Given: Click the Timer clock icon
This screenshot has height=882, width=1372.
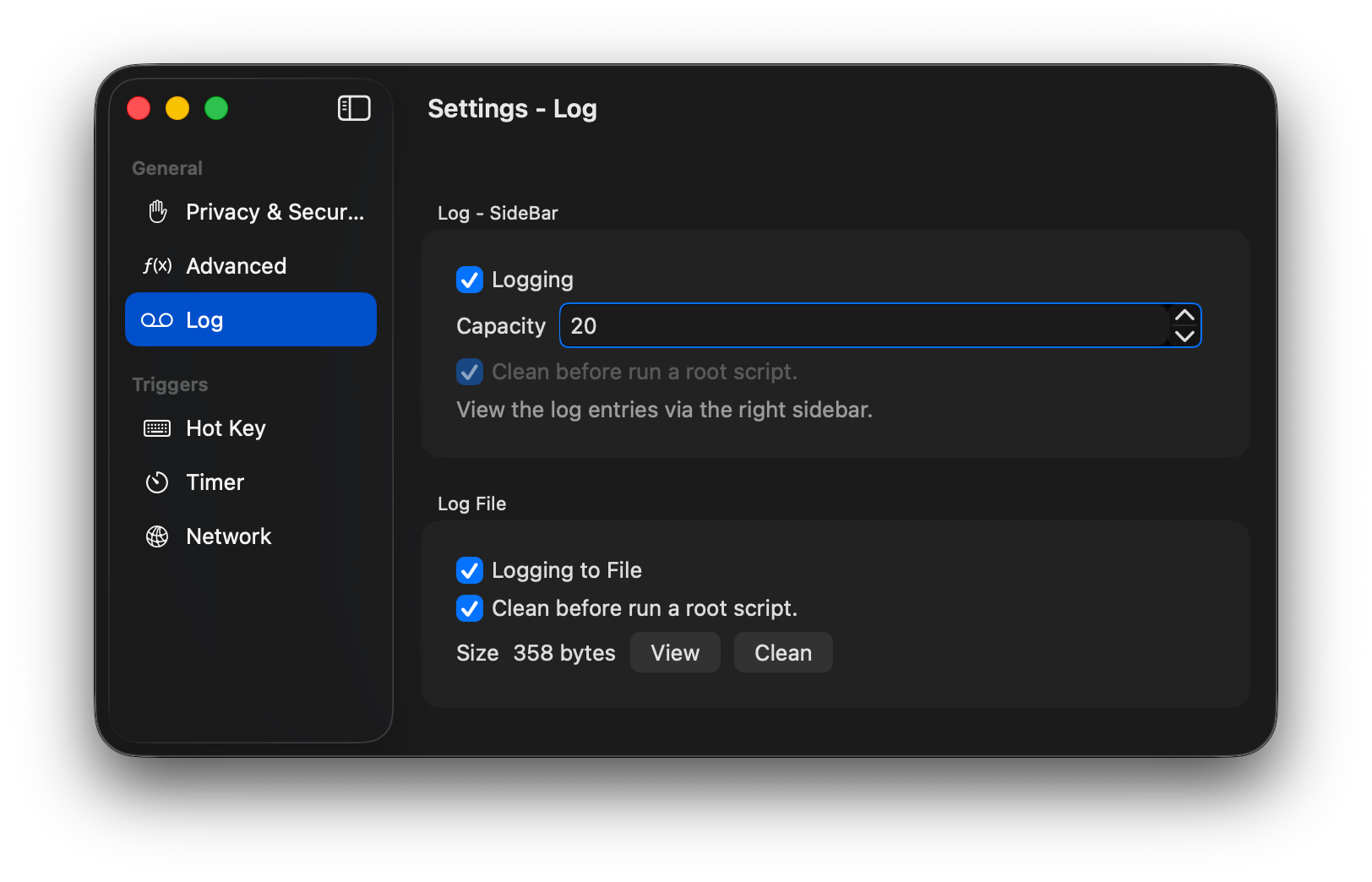Looking at the screenshot, I should pyautogui.click(x=157, y=482).
